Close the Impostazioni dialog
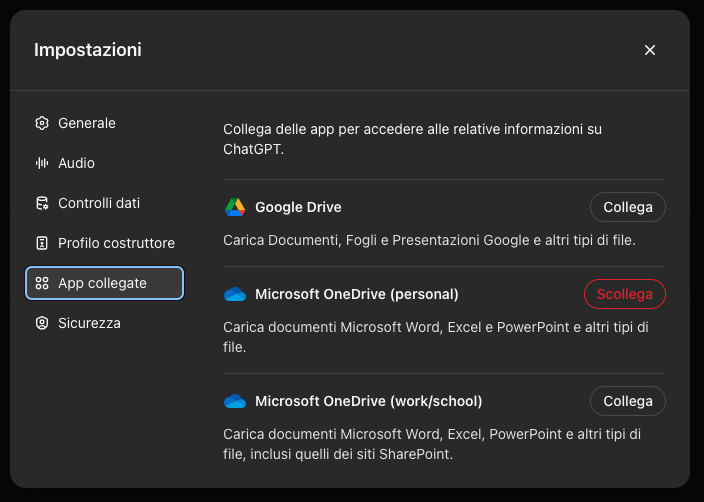Screen dimensions: 704x502 tap(650, 50)
